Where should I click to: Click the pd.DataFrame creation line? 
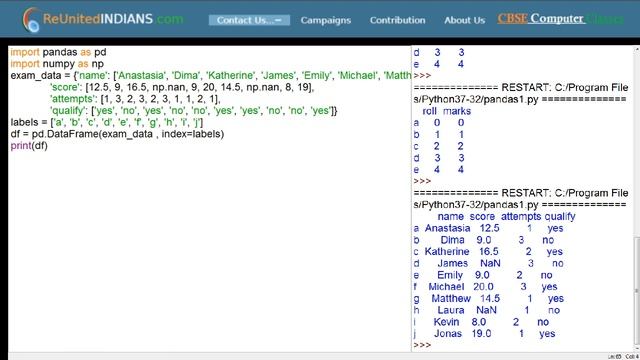point(117,134)
